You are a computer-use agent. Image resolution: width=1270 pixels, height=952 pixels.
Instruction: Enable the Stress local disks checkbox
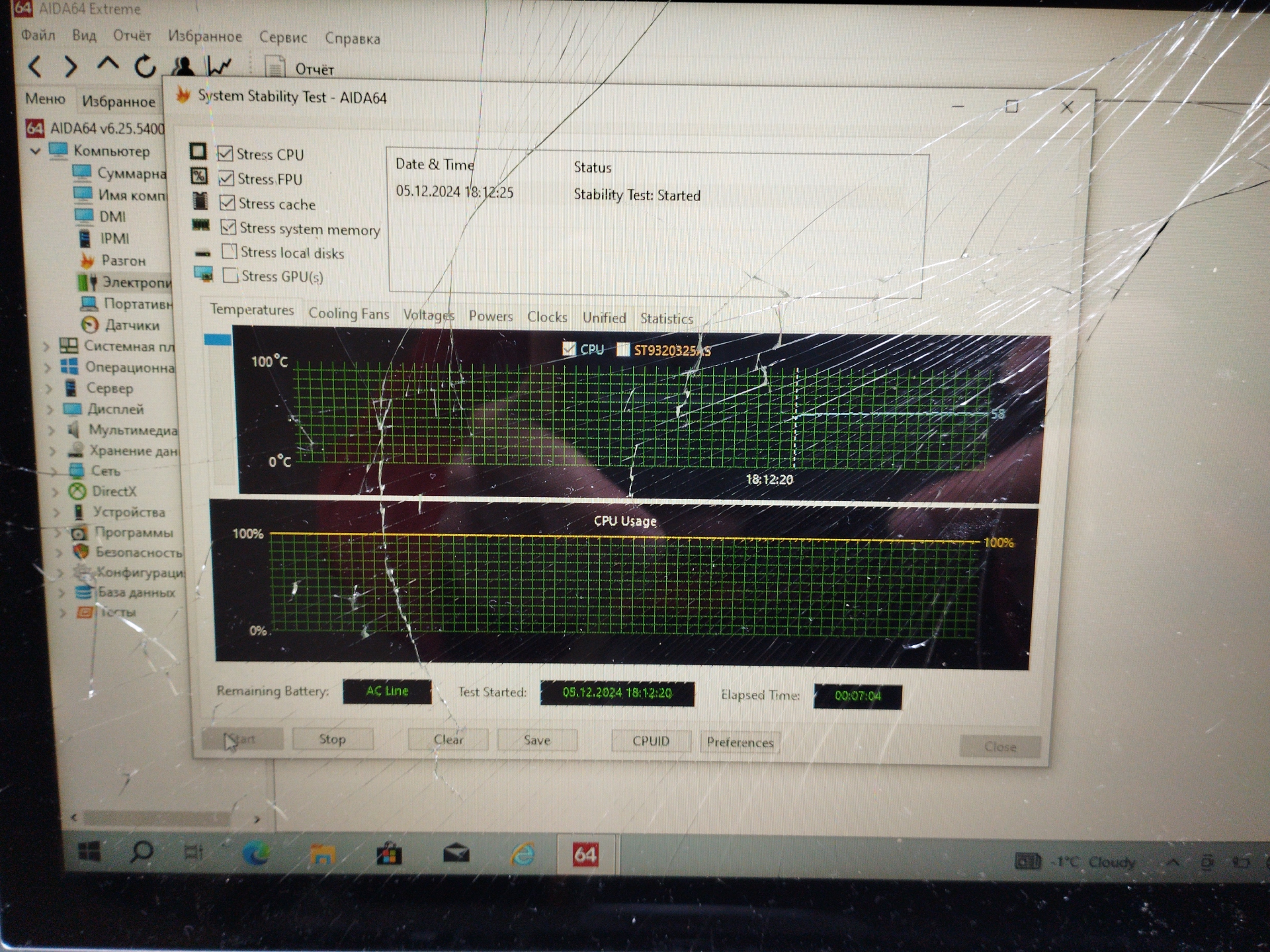(x=229, y=251)
